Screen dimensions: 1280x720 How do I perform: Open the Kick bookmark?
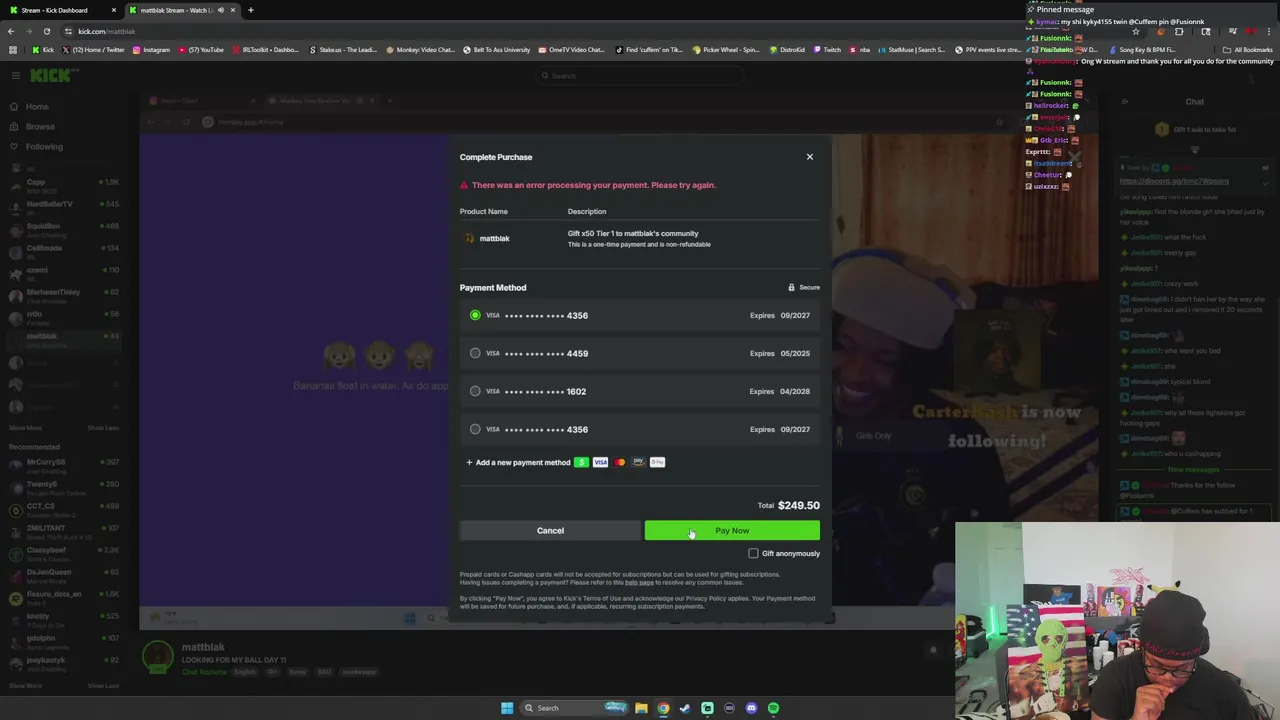coord(43,49)
